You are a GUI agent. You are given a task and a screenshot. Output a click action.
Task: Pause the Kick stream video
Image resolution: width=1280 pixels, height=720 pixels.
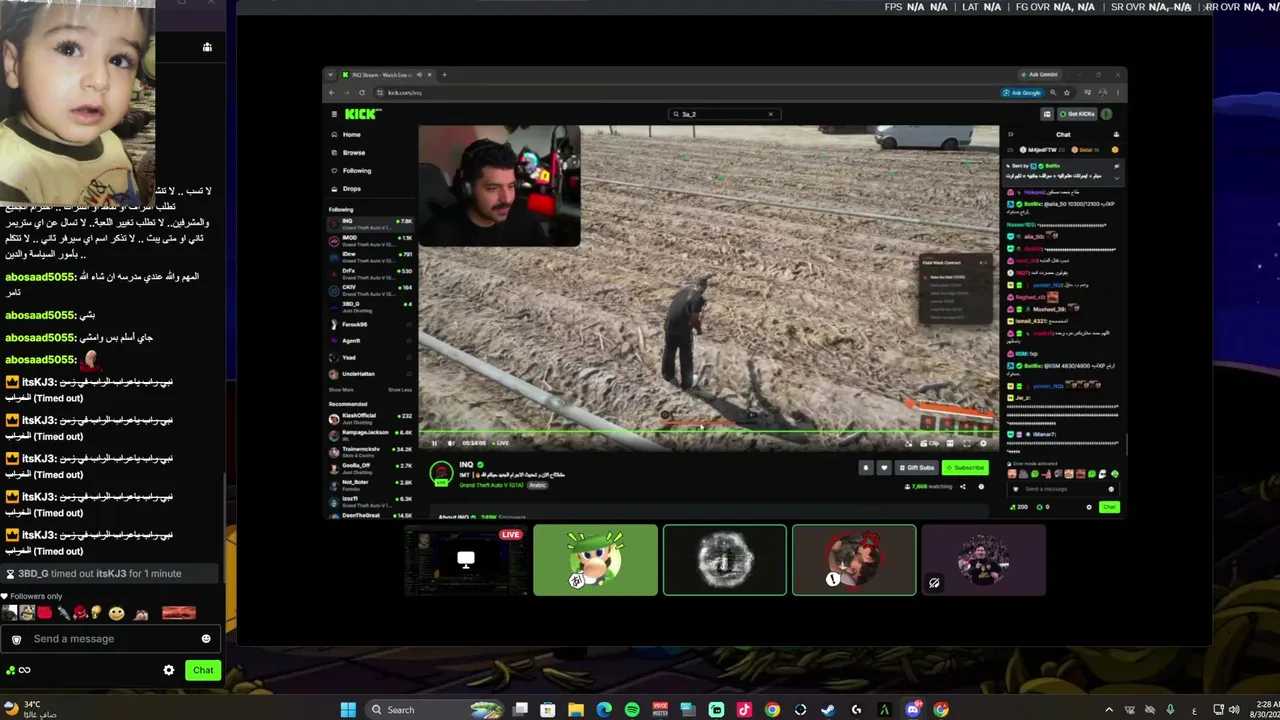pyautogui.click(x=434, y=443)
